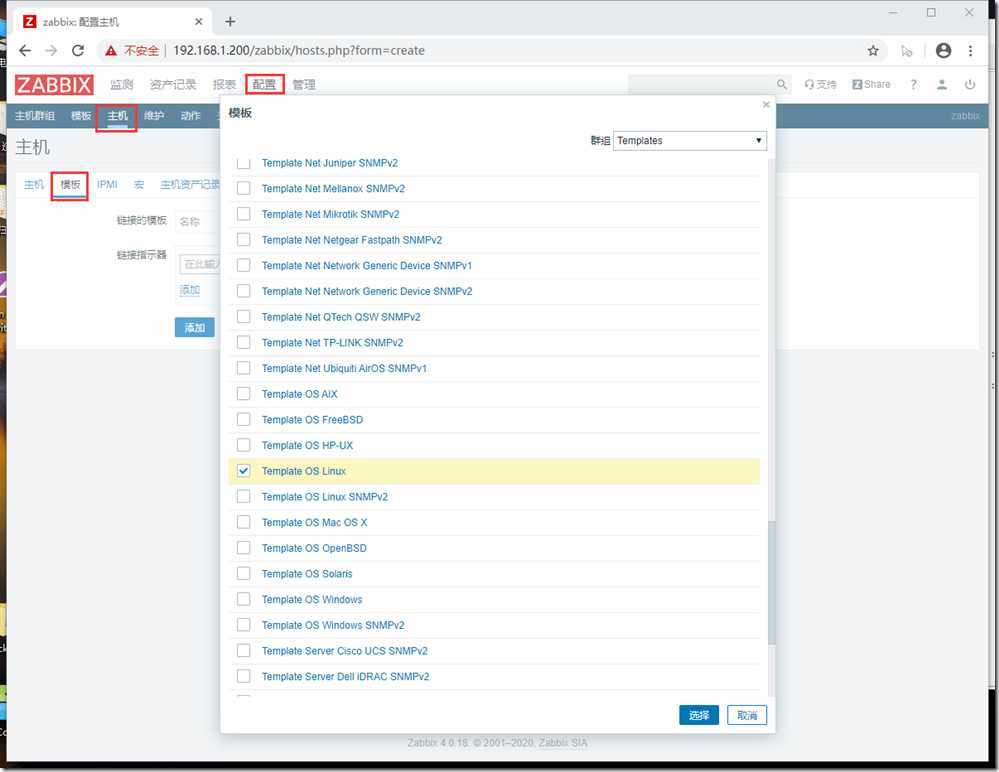
Task: Check Template OS Windows checkbox
Action: tap(243, 599)
